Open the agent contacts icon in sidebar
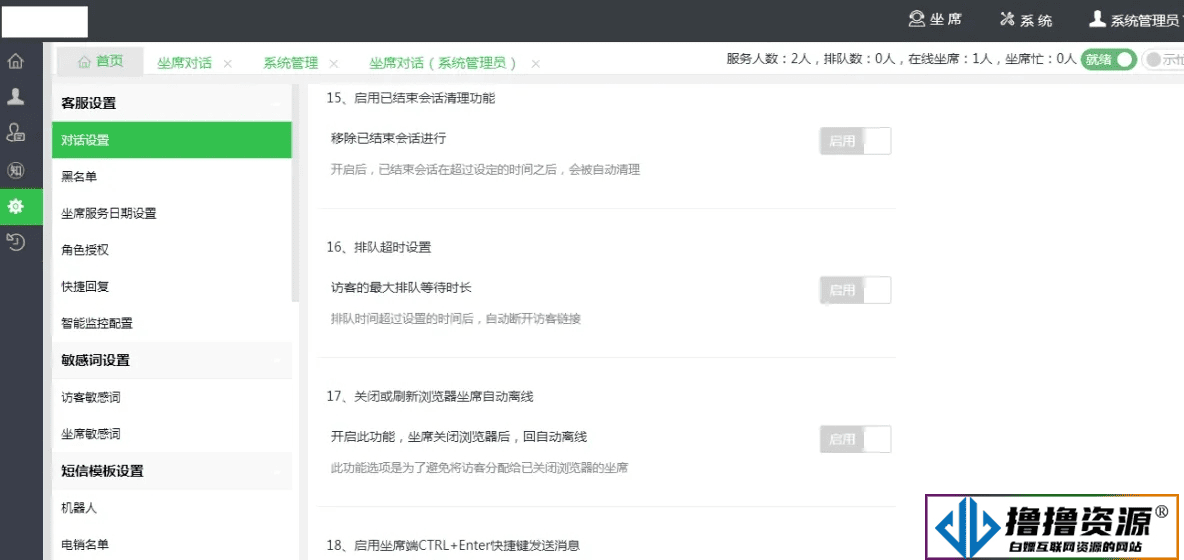Viewport: 1184px width, 560px height. pos(15,133)
